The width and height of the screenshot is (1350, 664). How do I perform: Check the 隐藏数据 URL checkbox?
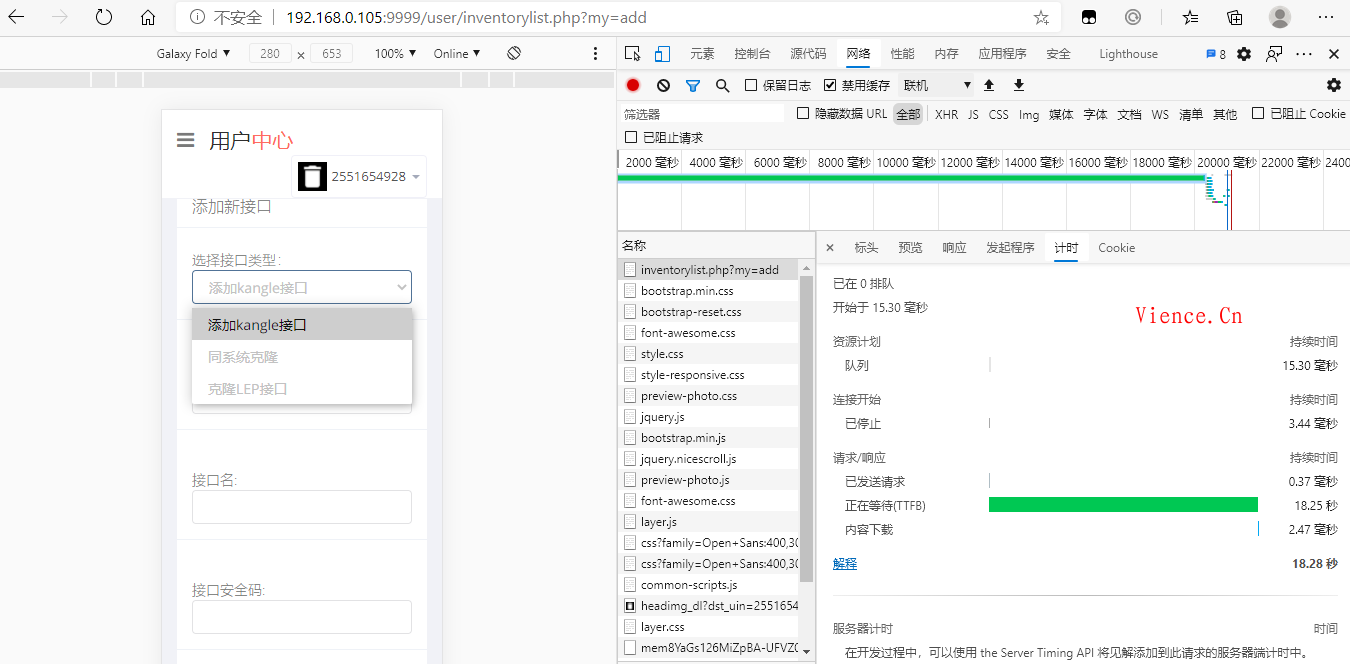[x=803, y=114]
